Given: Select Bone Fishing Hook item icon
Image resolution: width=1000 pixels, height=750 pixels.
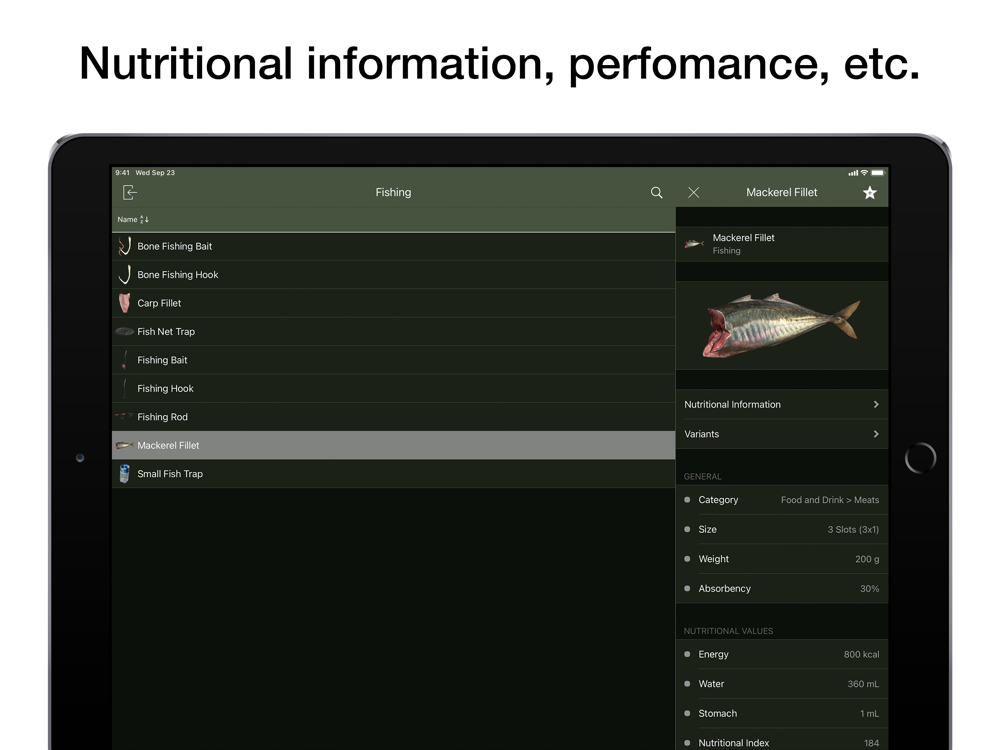Looking at the screenshot, I should click(x=125, y=274).
